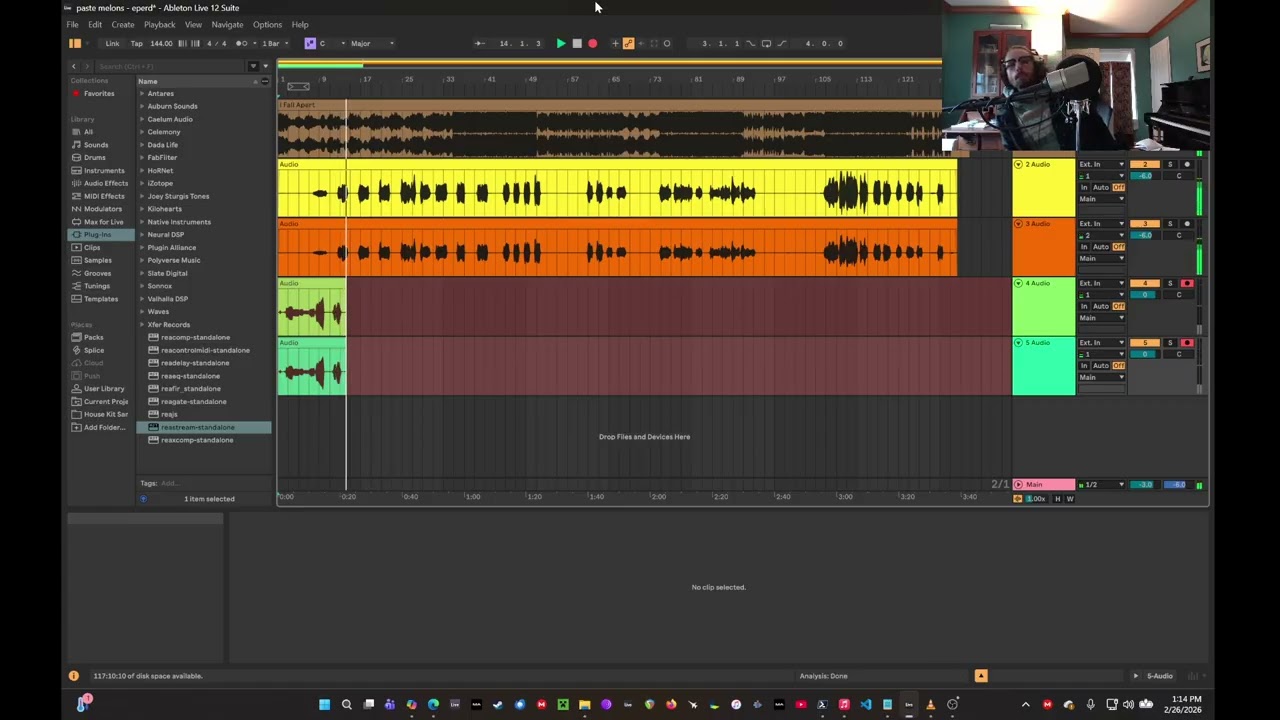Set track 4 Audio monitor to Off
Viewport: 1280px width, 720px height.
coord(1118,306)
